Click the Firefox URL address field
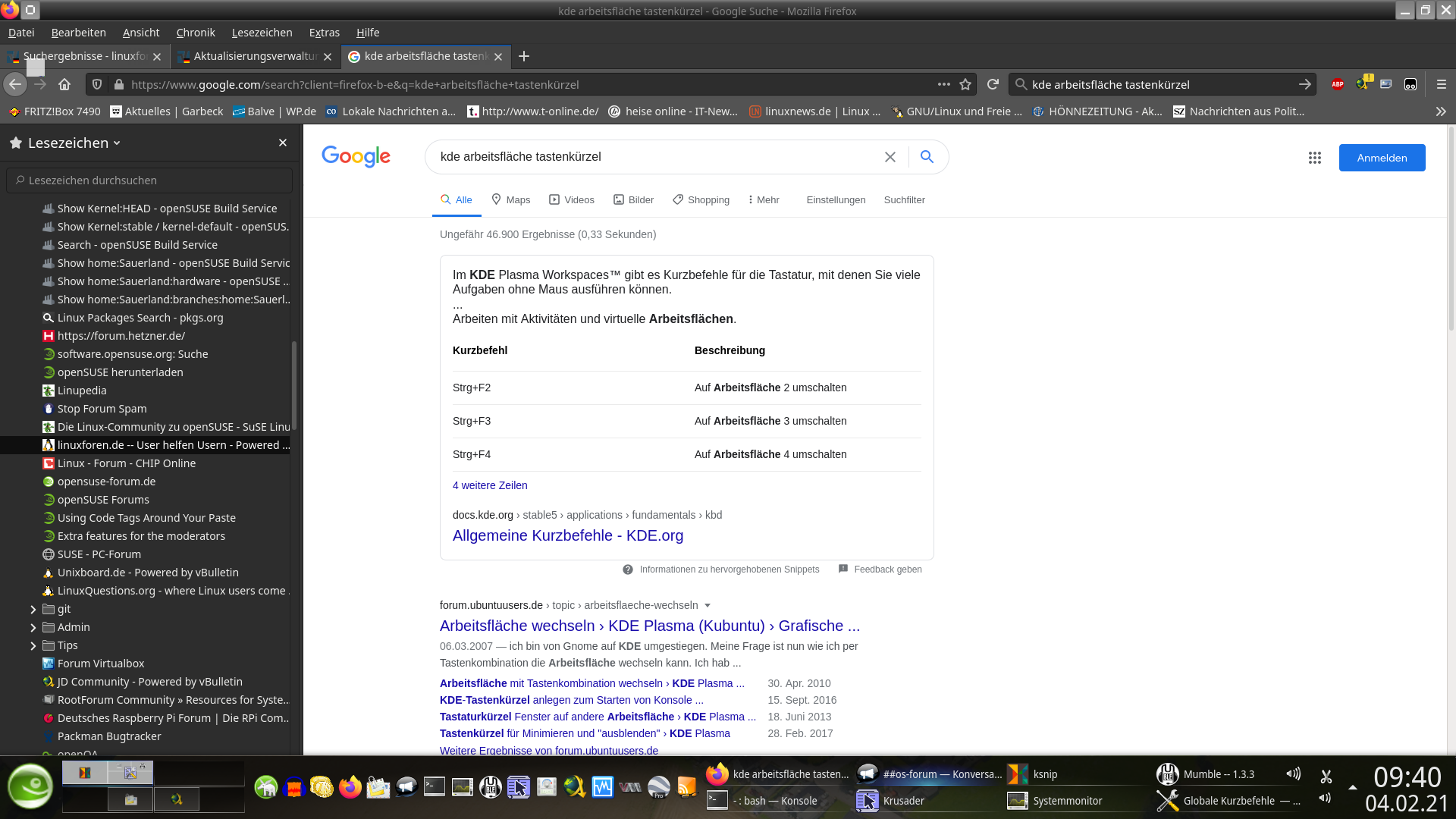1456x819 pixels. [531, 84]
